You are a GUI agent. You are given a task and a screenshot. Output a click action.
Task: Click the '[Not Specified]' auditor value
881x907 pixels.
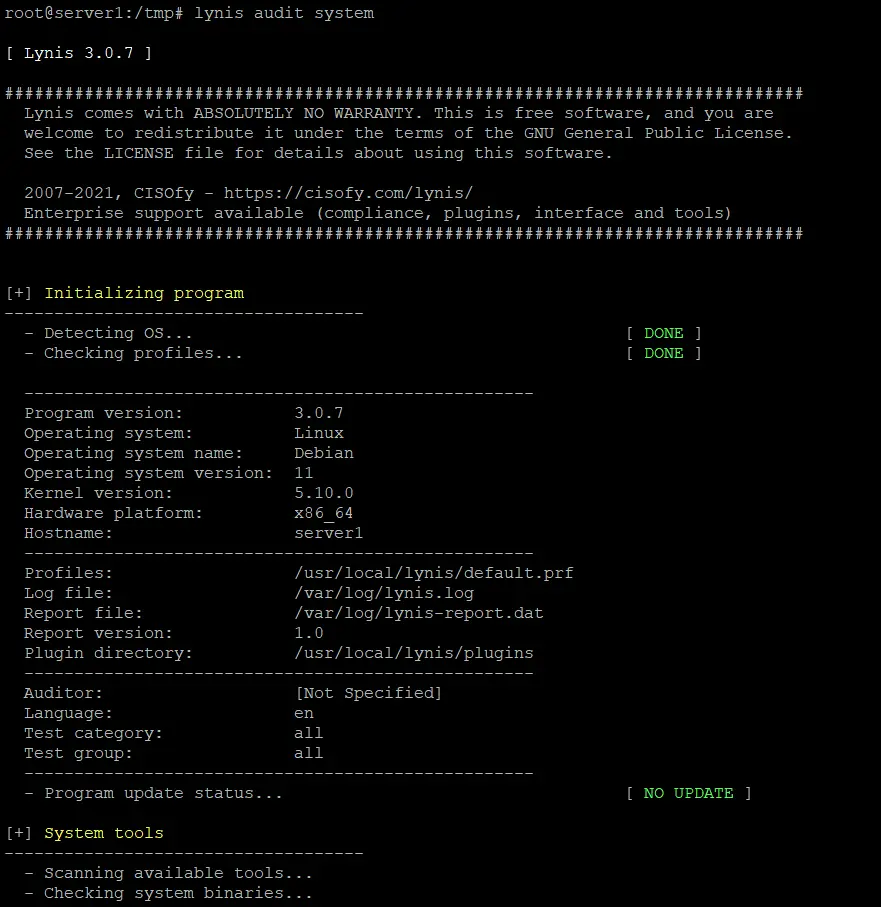coord(368,693)
